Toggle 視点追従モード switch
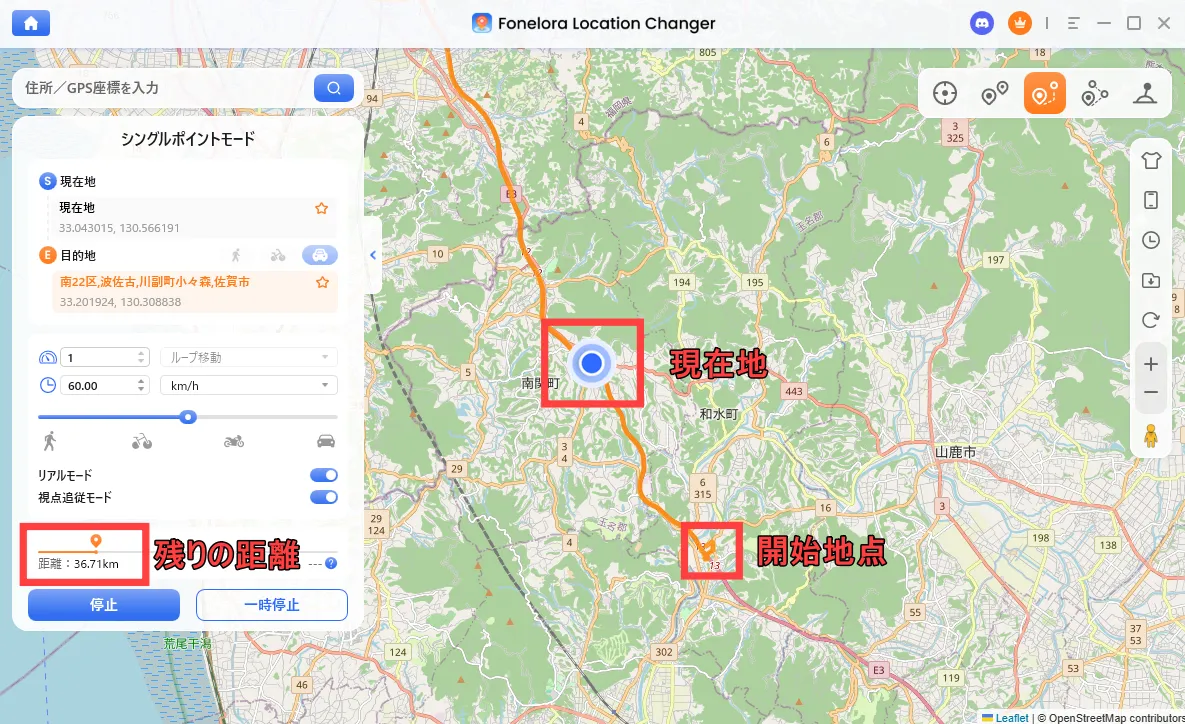Image resolution: width=1185 pixels, height=724 pixels. click(323, 497)
